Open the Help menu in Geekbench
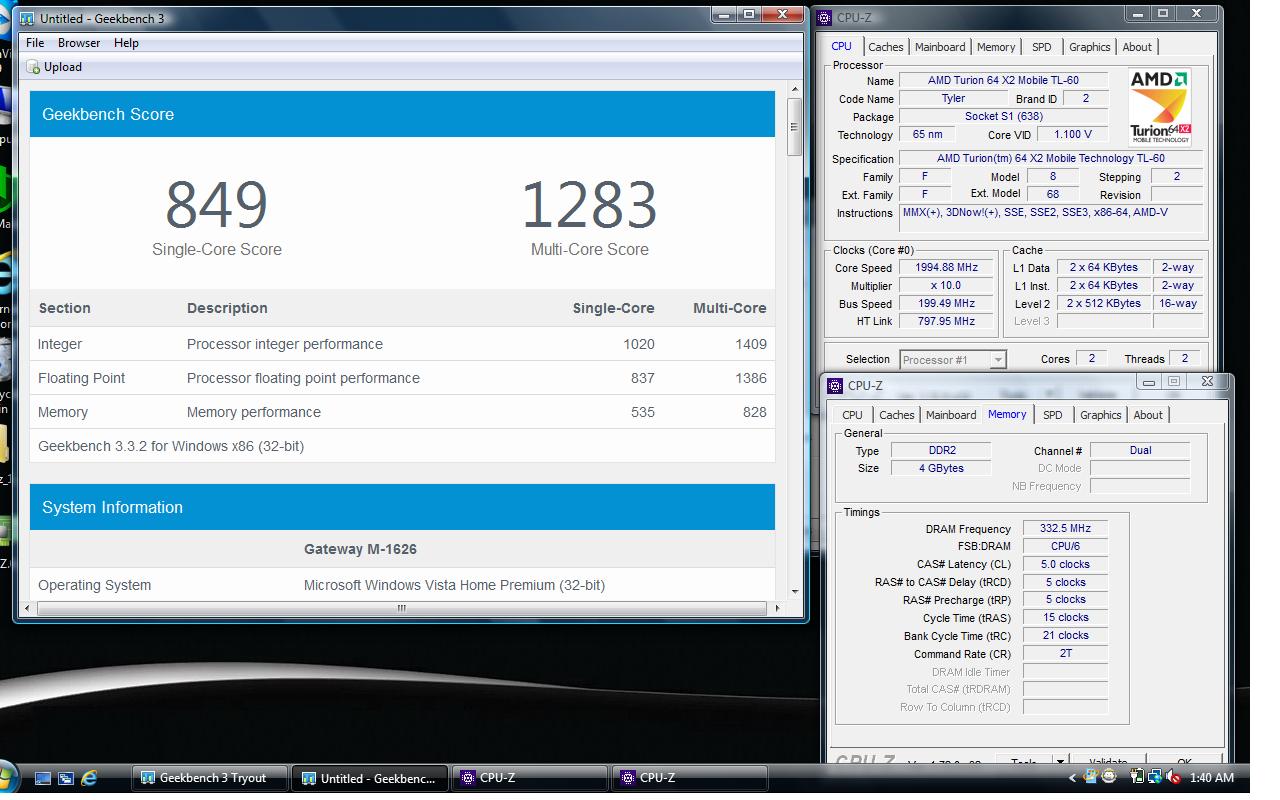Image resolution: width=1280 pixels, height=800 pixels. pyautogui.click(x=126, y=43)
